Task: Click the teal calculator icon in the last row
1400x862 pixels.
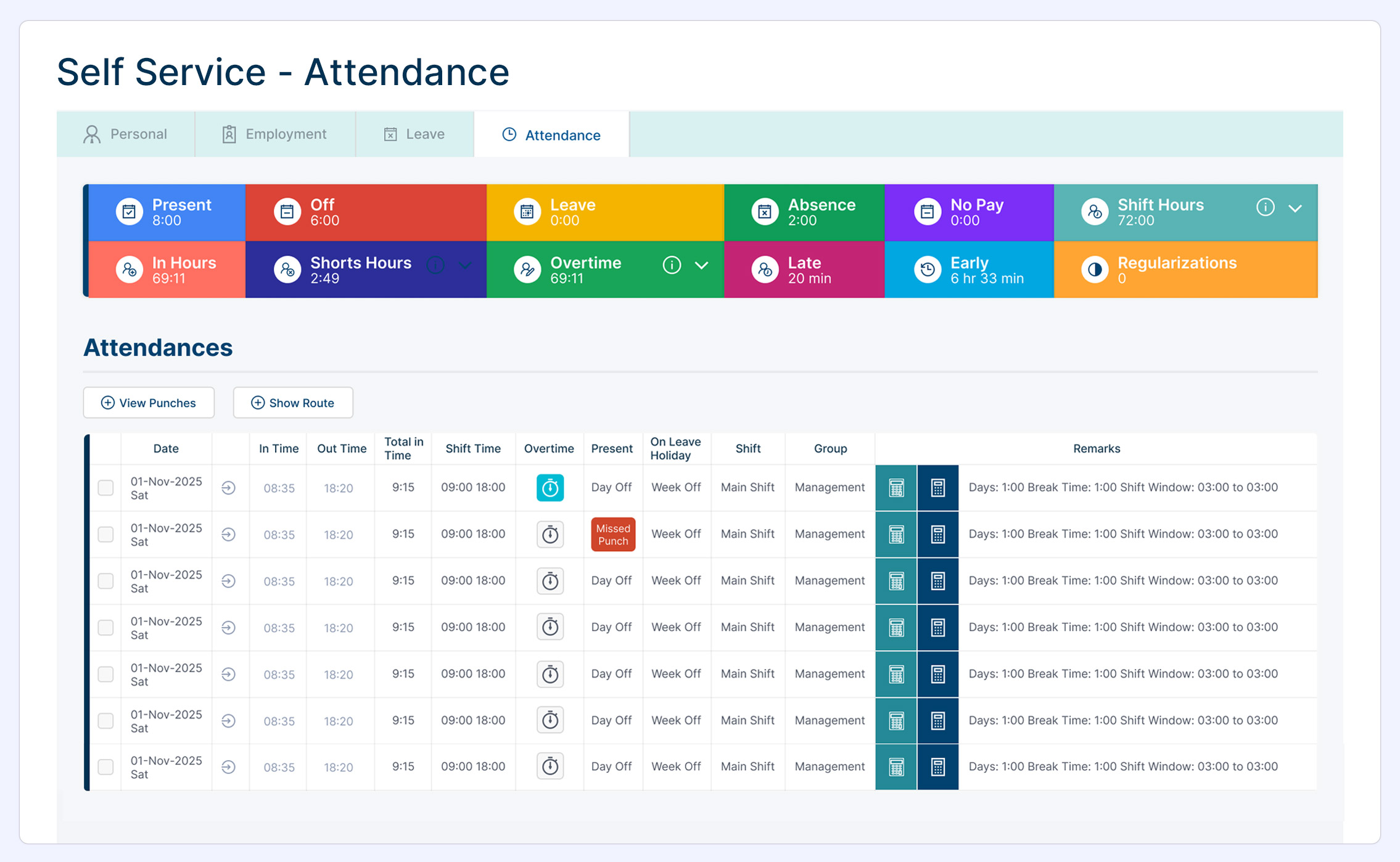Action: (896, 767)
